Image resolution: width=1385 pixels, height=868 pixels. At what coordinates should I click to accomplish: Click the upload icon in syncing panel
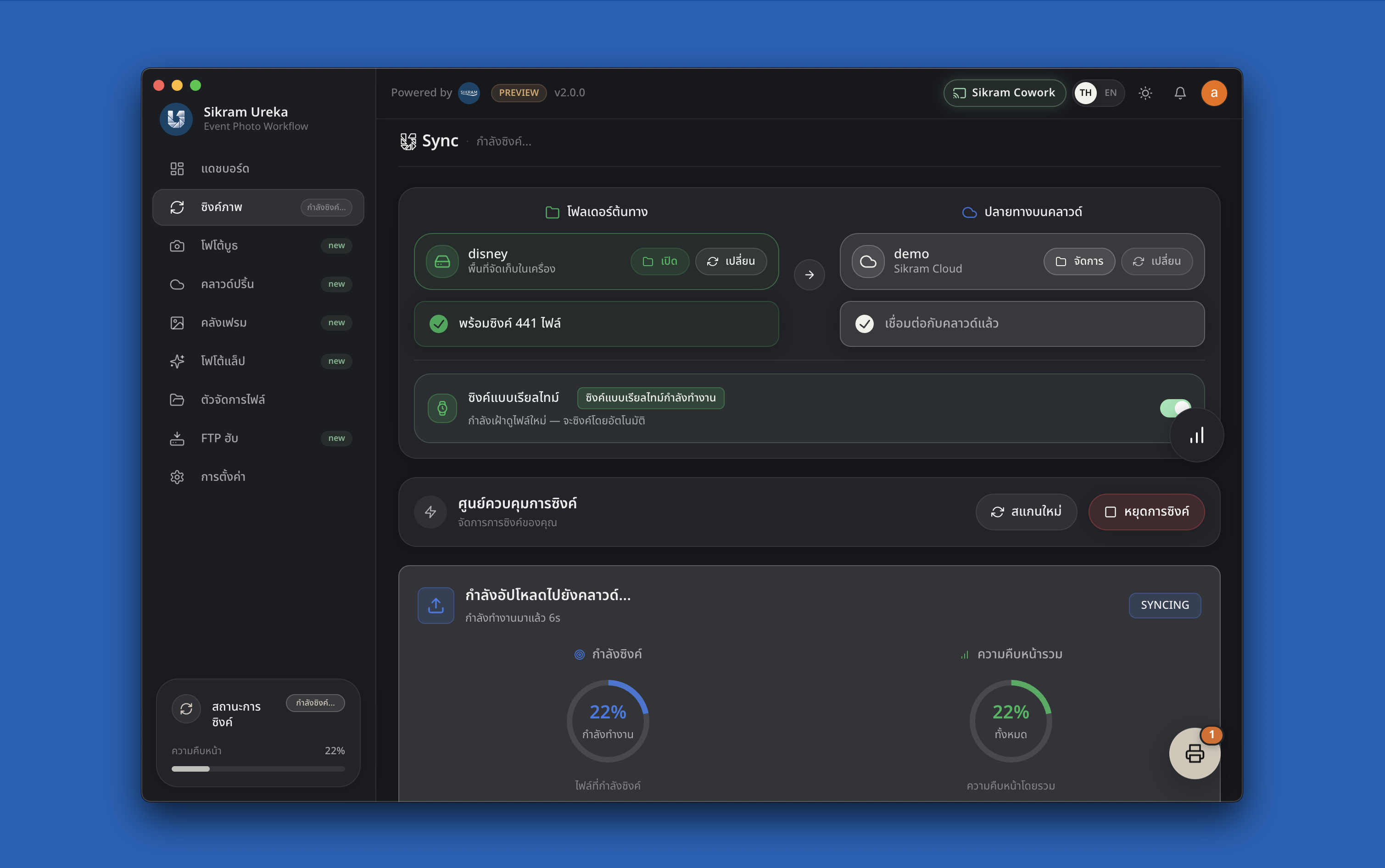click(x=436, y=605)
